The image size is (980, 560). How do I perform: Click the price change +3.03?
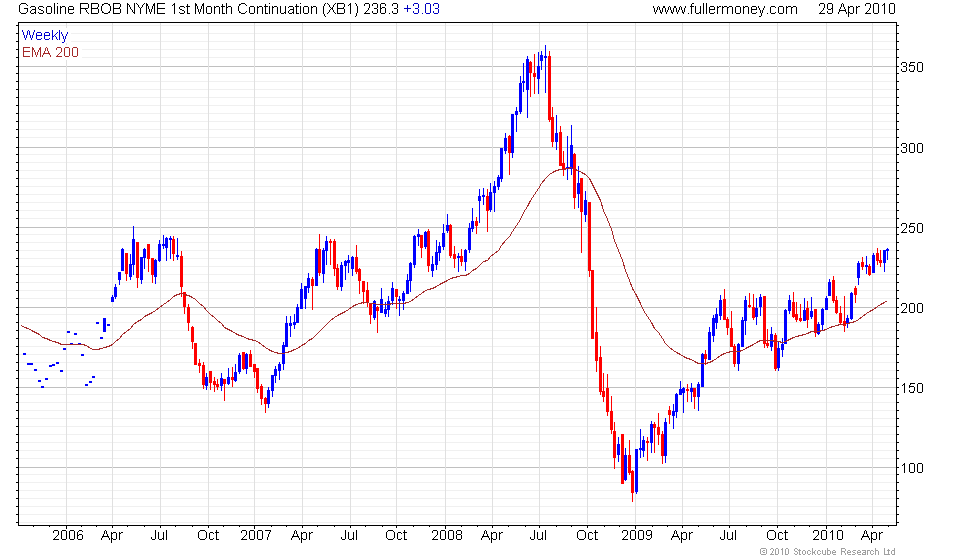pos(421,9)
